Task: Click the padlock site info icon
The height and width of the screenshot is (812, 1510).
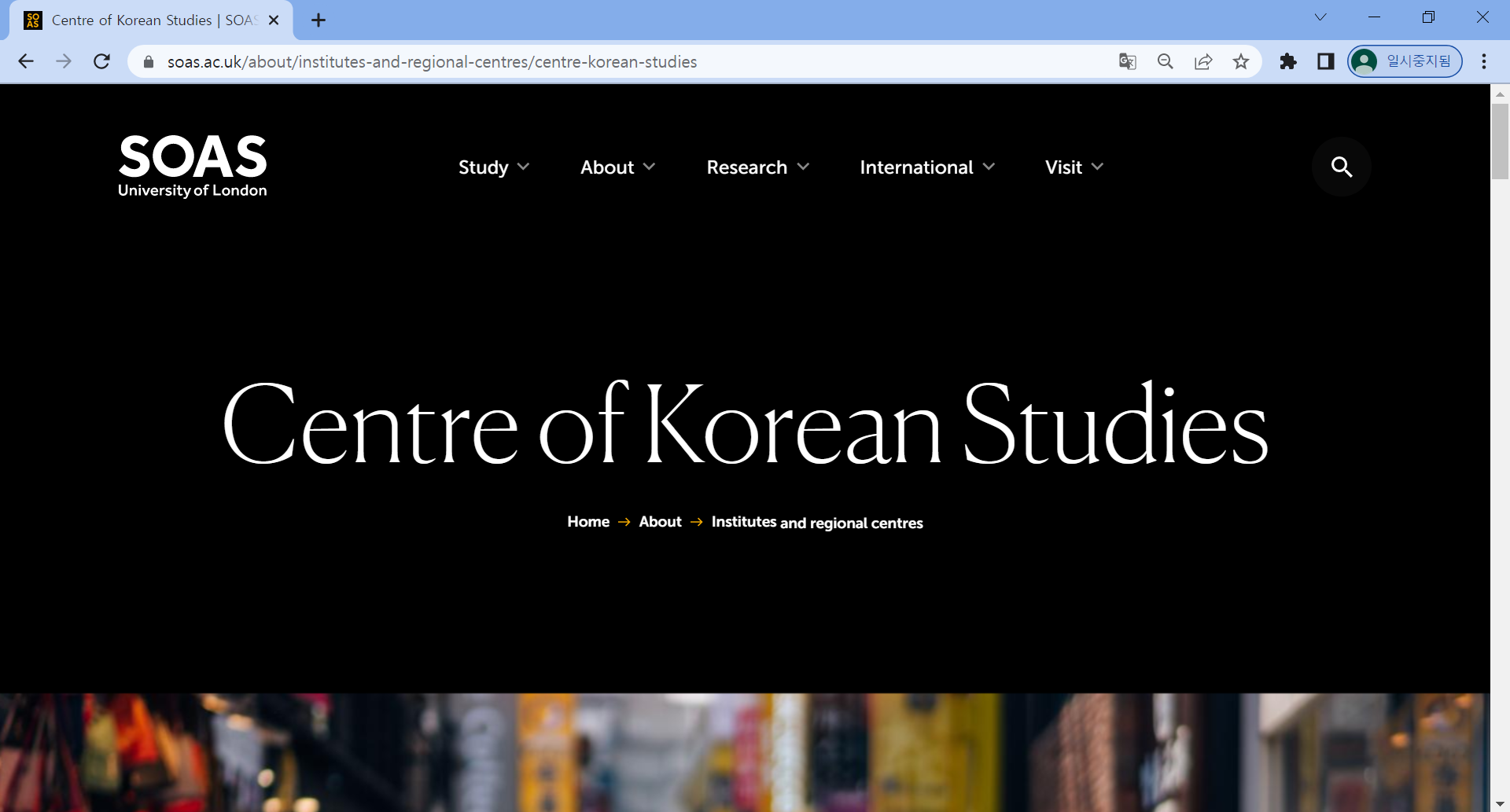Action: point(149,61)
